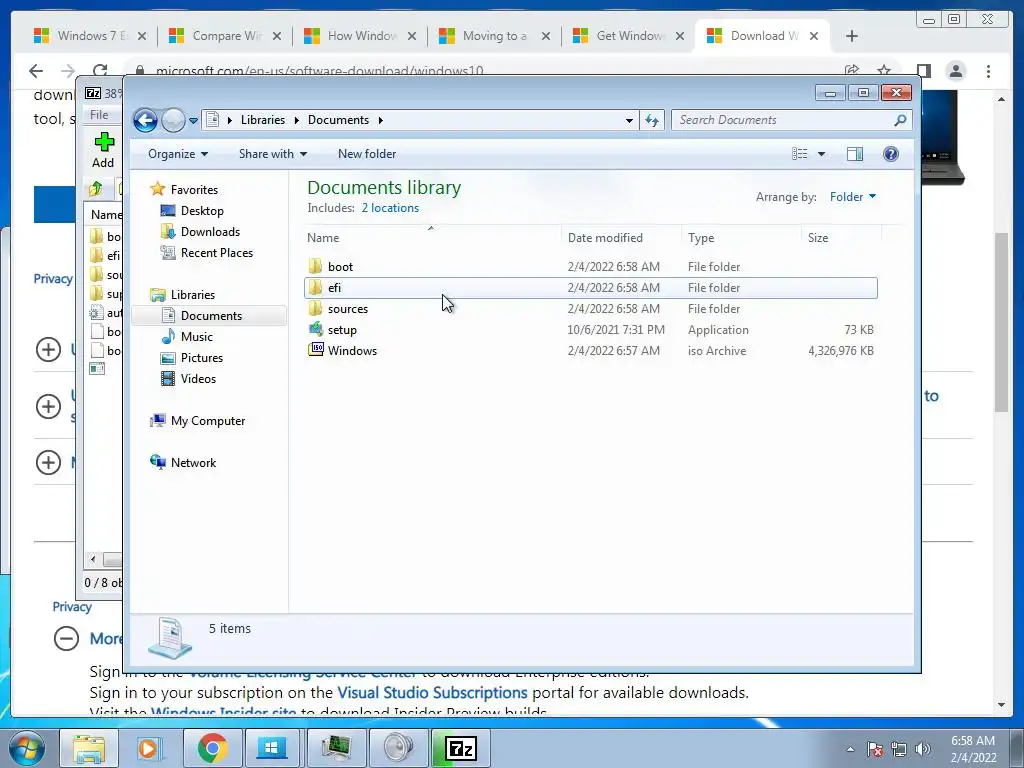The height and width of the screenshot is (768, 1024).
Task: Select the Windows iso archive icon
Action: 315,350
